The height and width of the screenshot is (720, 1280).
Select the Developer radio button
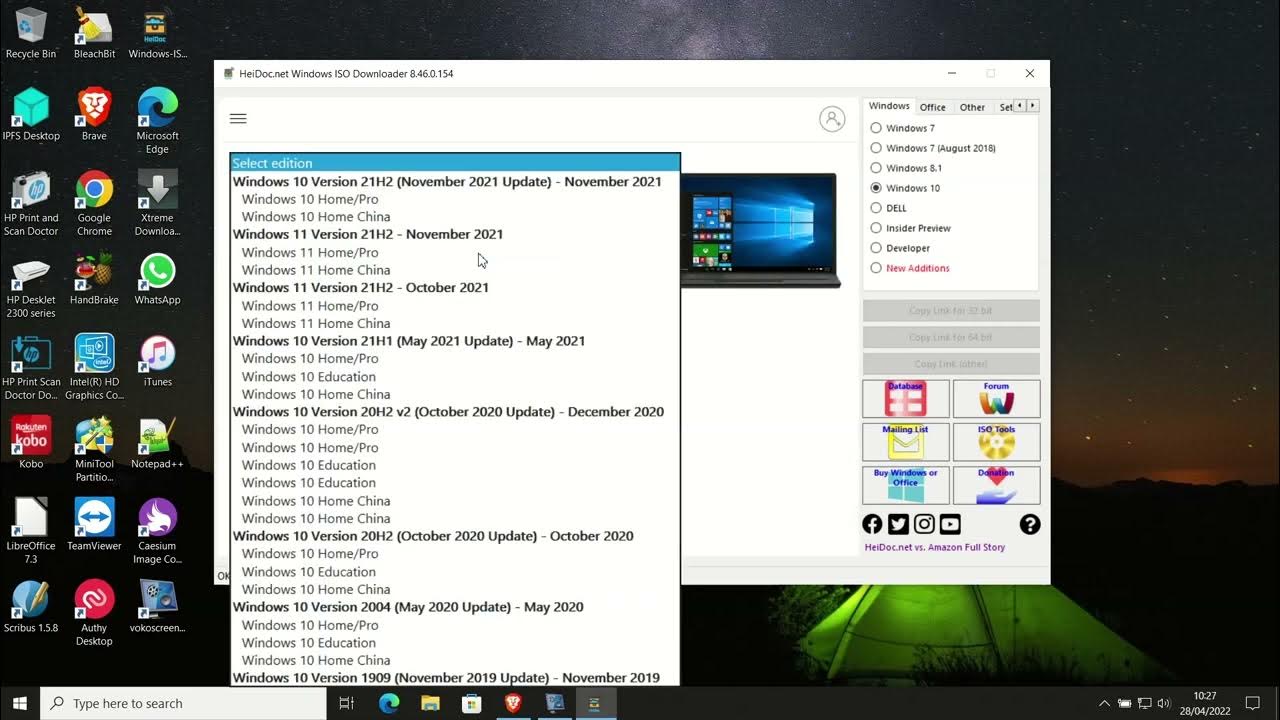pyautogui.click(x=876, y=248)
